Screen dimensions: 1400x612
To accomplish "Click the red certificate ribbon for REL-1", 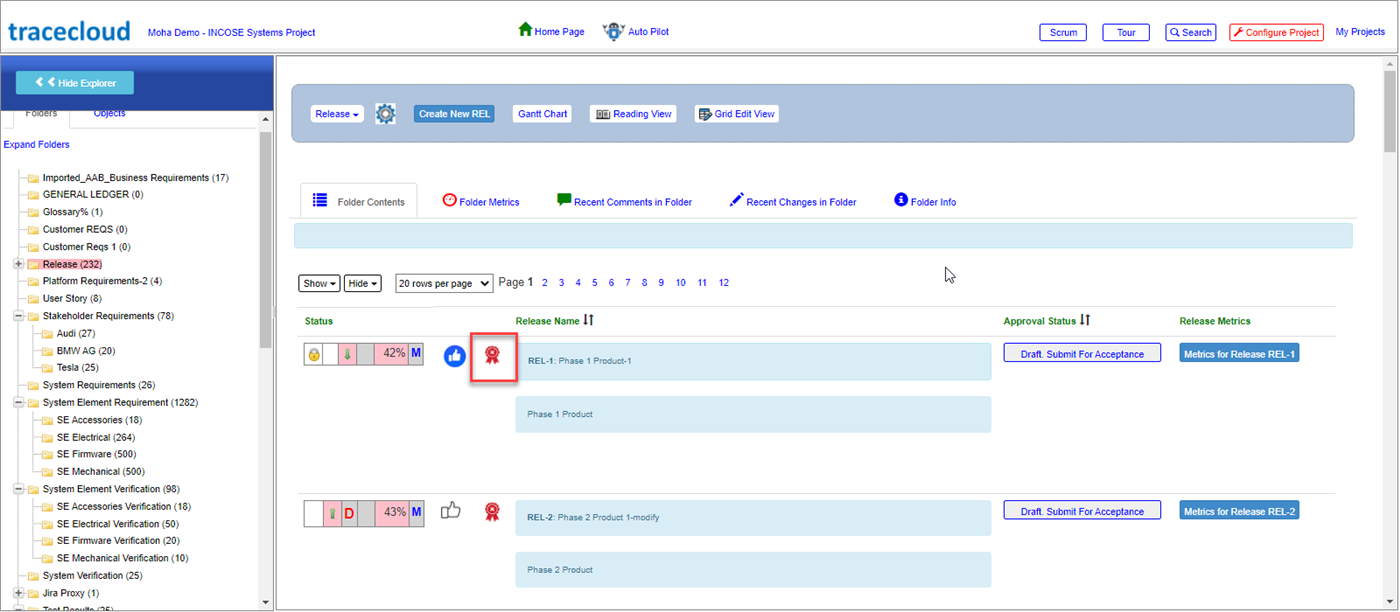I will tap(492, 354).
